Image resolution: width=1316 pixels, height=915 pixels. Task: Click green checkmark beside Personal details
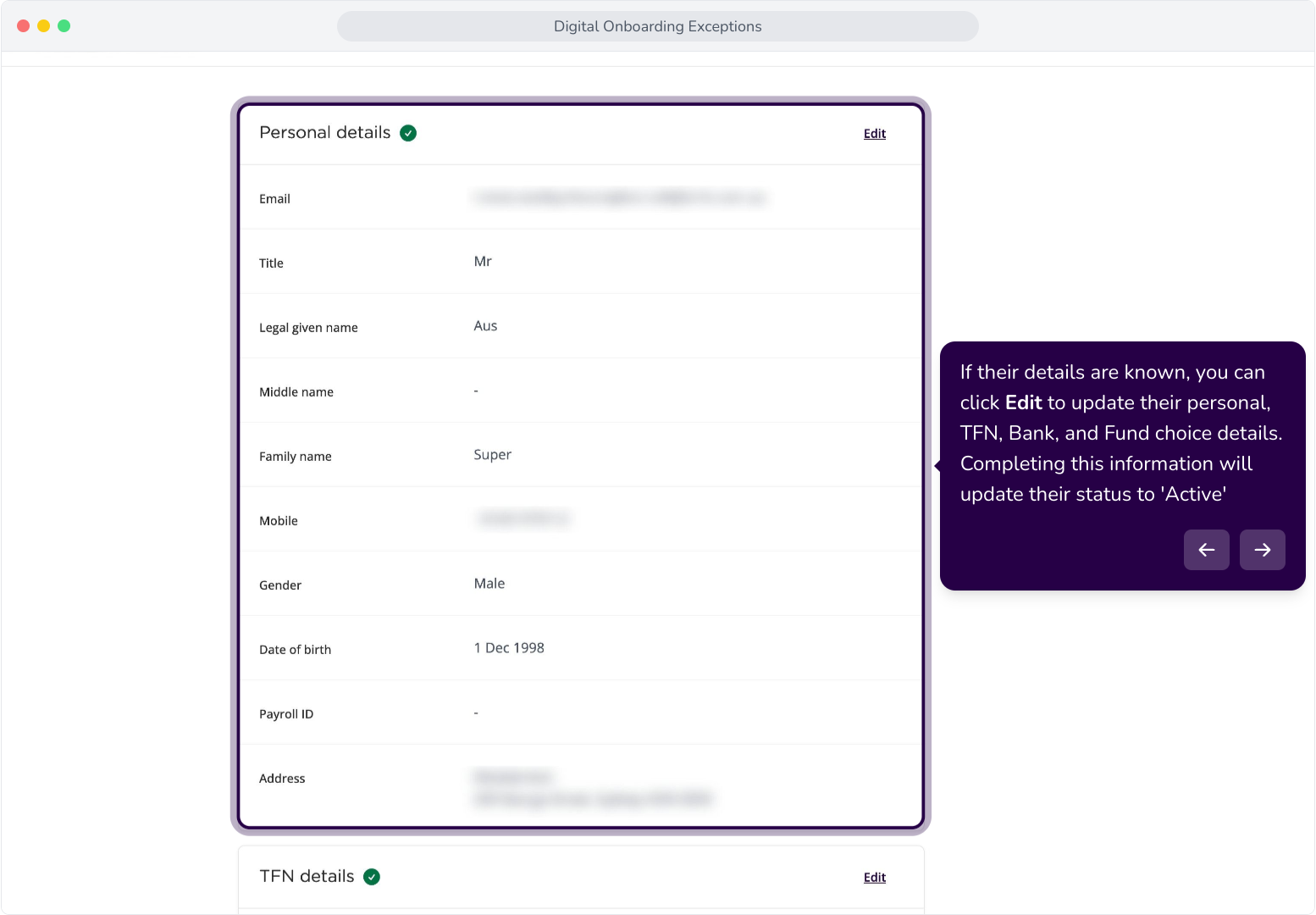click(x=408, y=133)
